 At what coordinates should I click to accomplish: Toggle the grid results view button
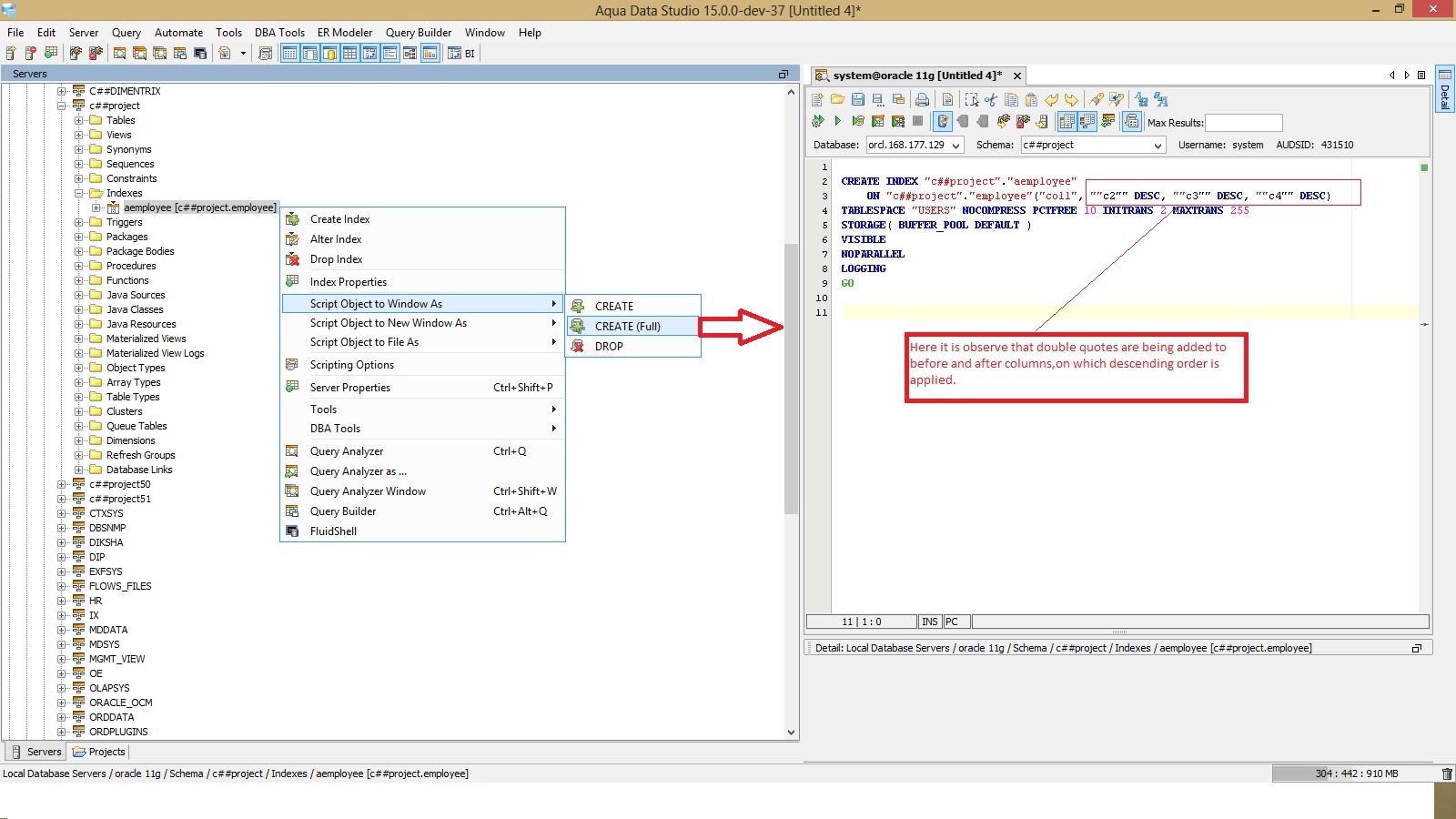click(1067, 121)
